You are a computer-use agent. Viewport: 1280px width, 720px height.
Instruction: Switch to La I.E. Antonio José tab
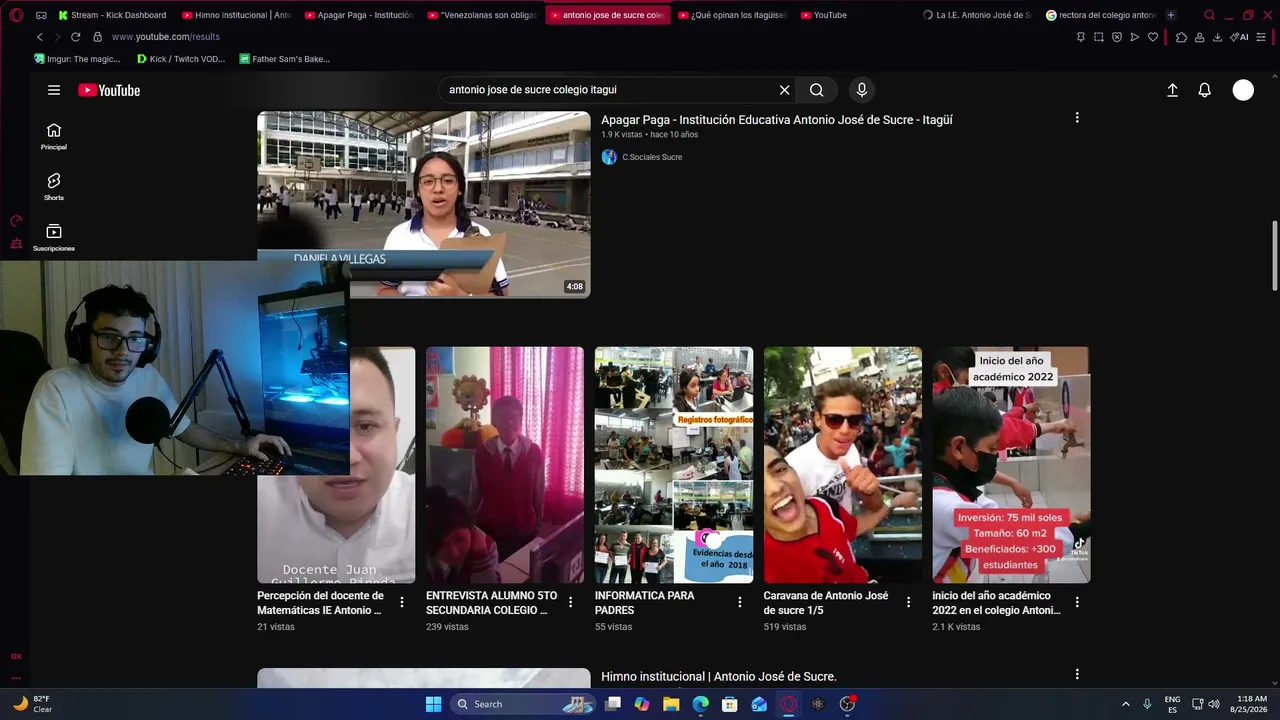tap(977, 15)
